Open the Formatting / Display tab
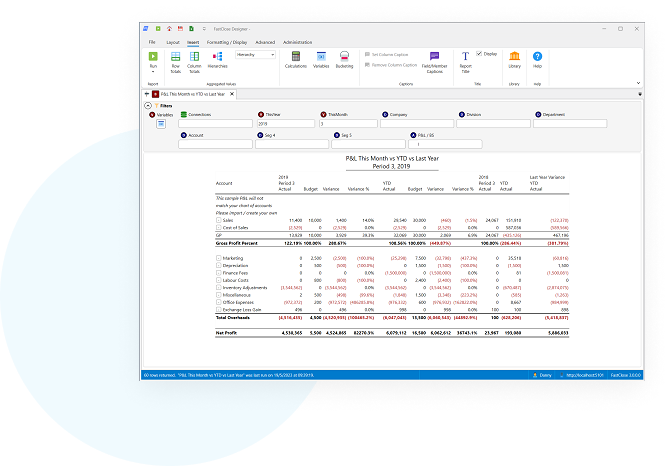672x466 pixels. pos(225,42)
